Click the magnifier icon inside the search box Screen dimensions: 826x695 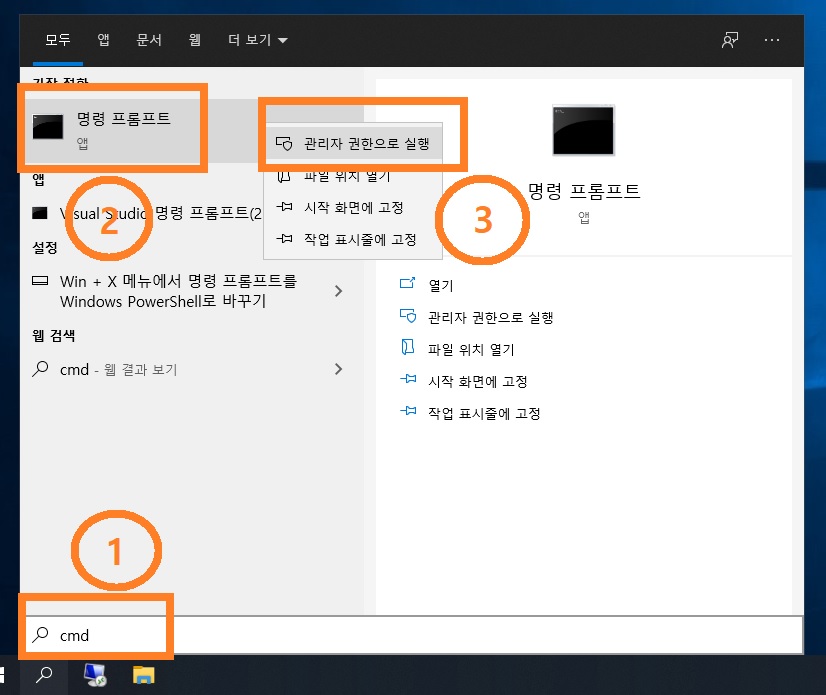(40, 635)
